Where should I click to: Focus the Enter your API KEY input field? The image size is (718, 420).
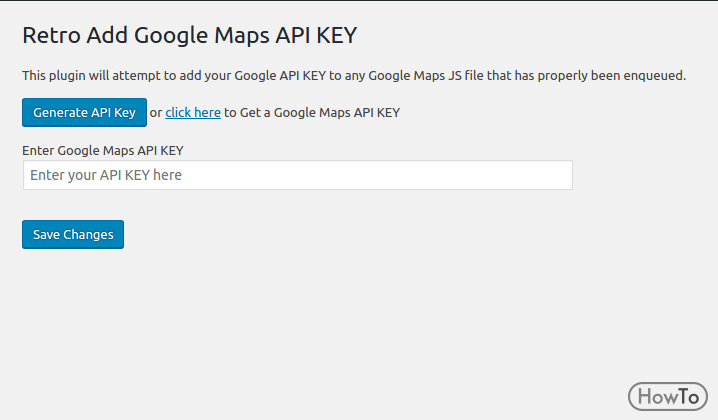(x=298, y=175)
